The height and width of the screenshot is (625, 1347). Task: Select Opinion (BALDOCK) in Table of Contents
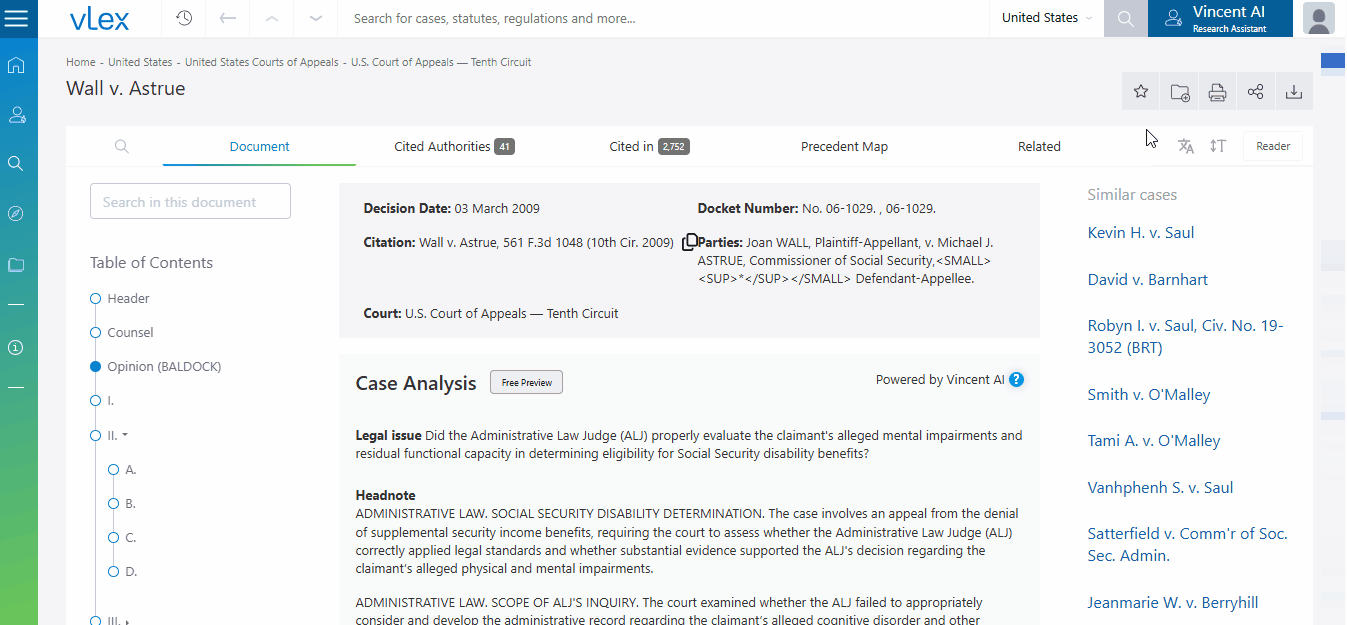[x=164, y=367]
